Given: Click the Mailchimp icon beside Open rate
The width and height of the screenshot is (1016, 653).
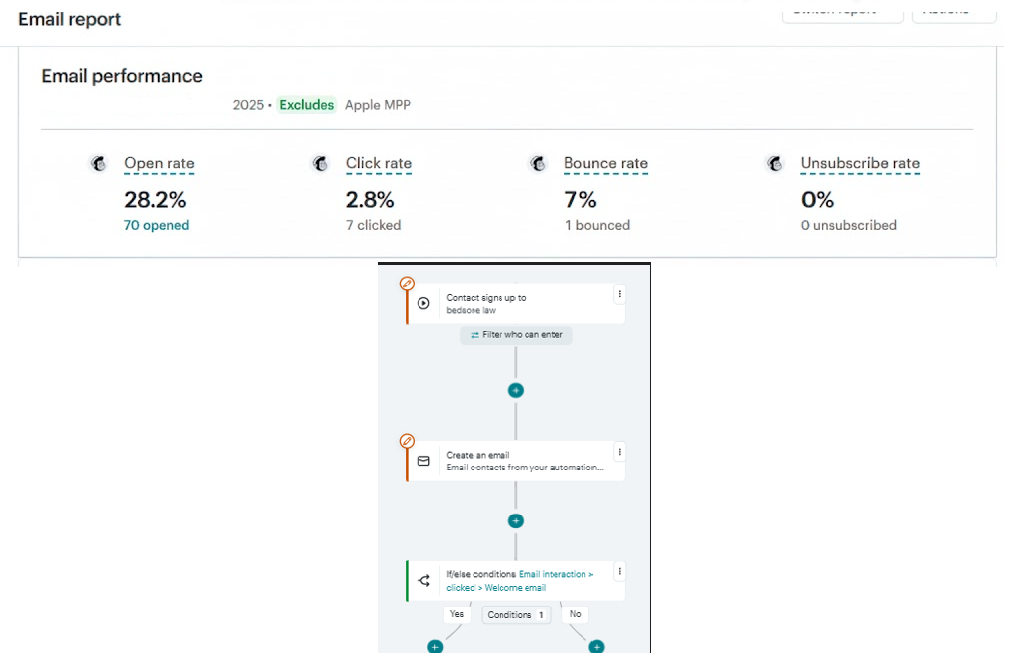Looking at the screenshot, I should point(98,164).
